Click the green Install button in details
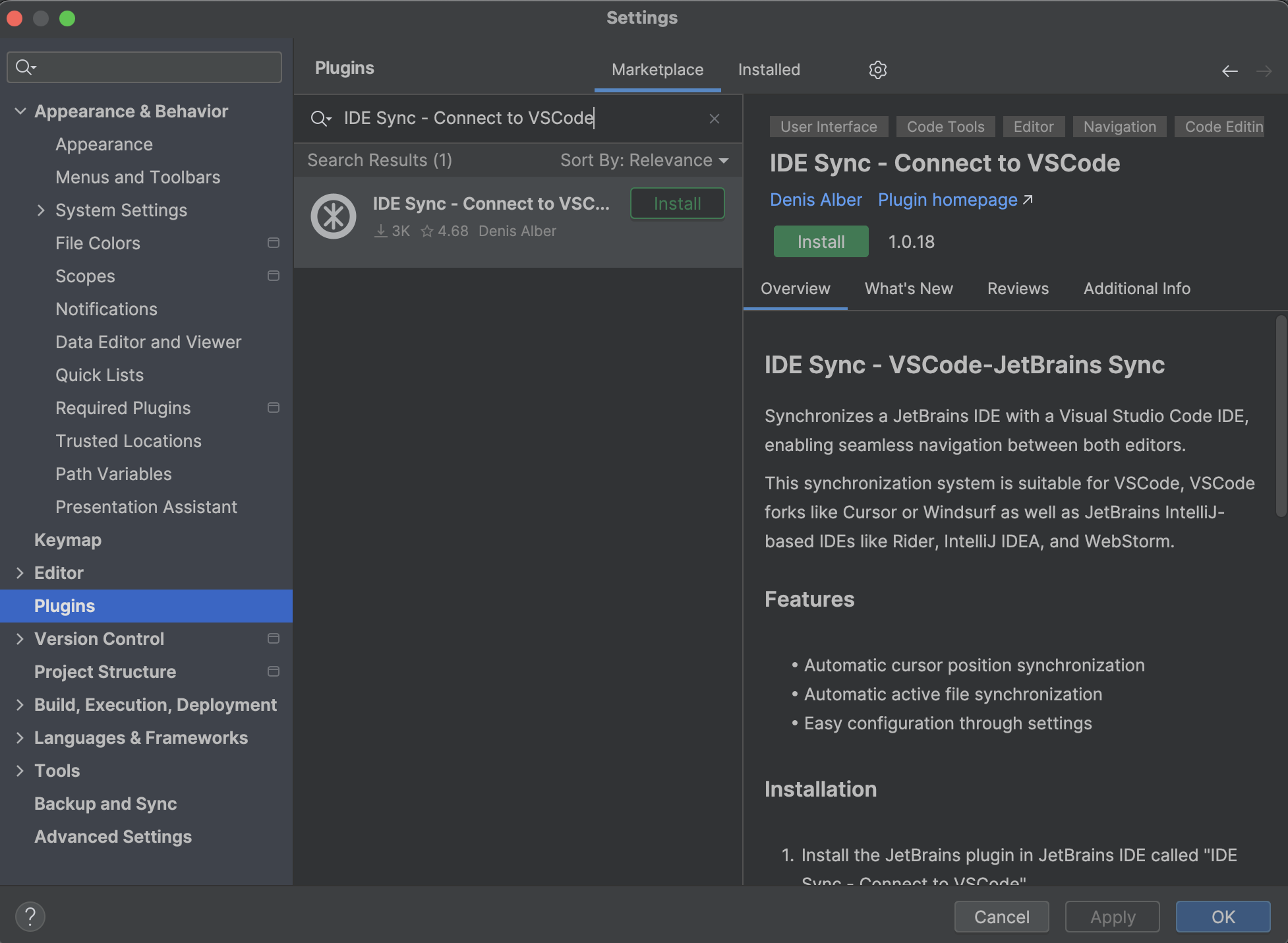Image resolution: width=1288 pixels, height=943 pixels. click(821, 242)
